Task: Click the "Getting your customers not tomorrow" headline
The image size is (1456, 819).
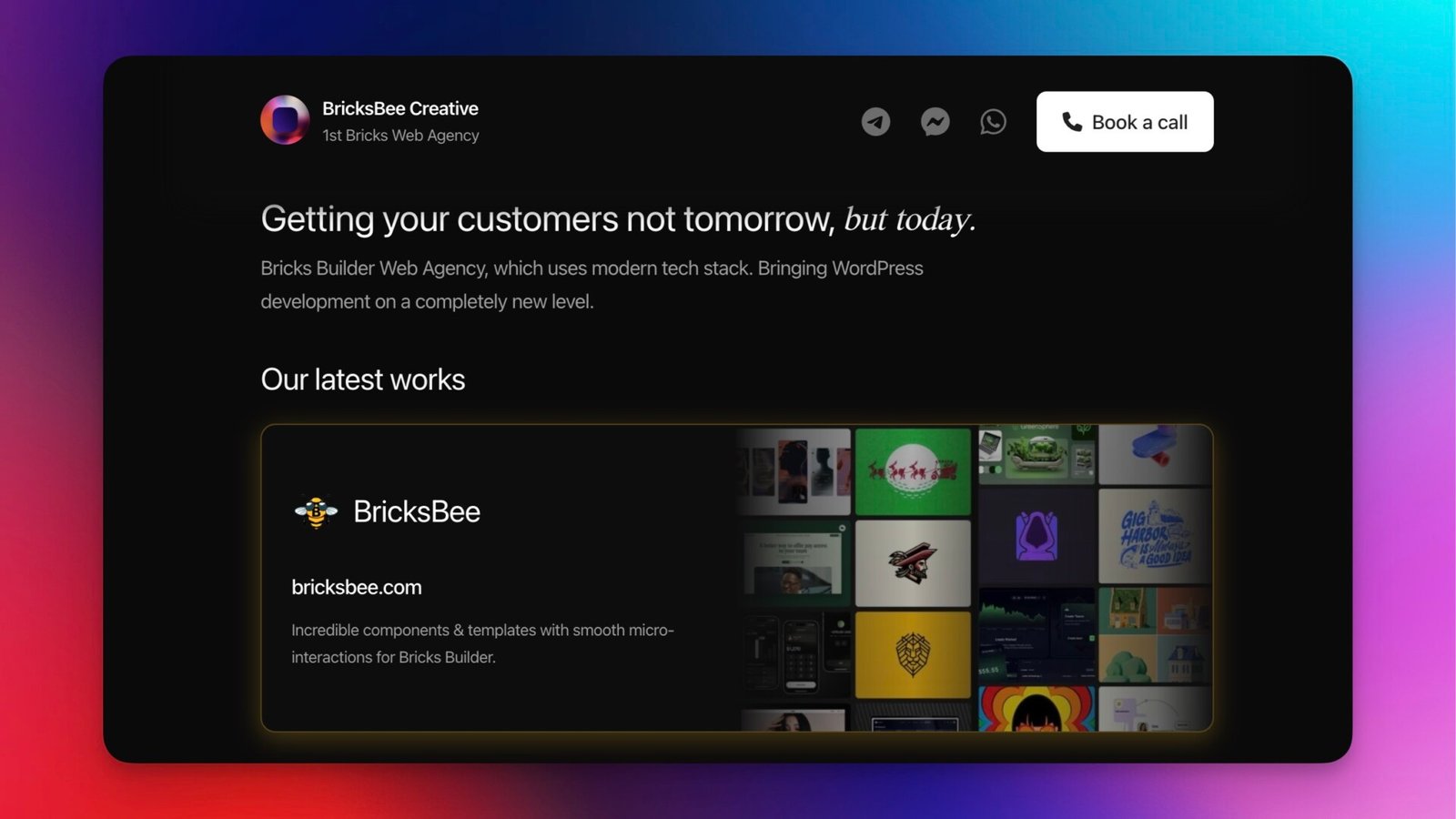Action: [x=619, y=219]
